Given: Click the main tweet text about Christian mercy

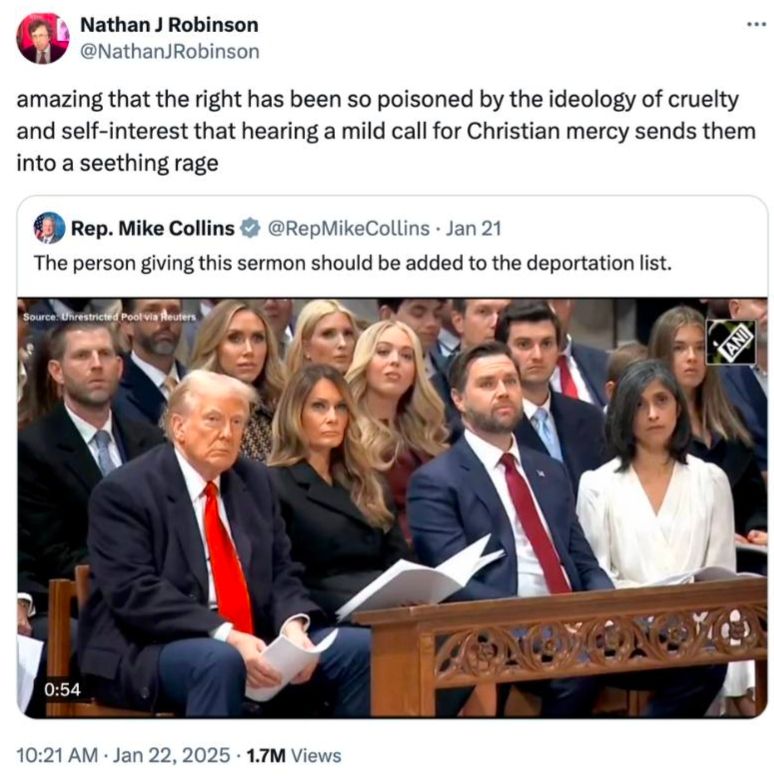Looking at the screenshot, I should click(x=386, y=131).
